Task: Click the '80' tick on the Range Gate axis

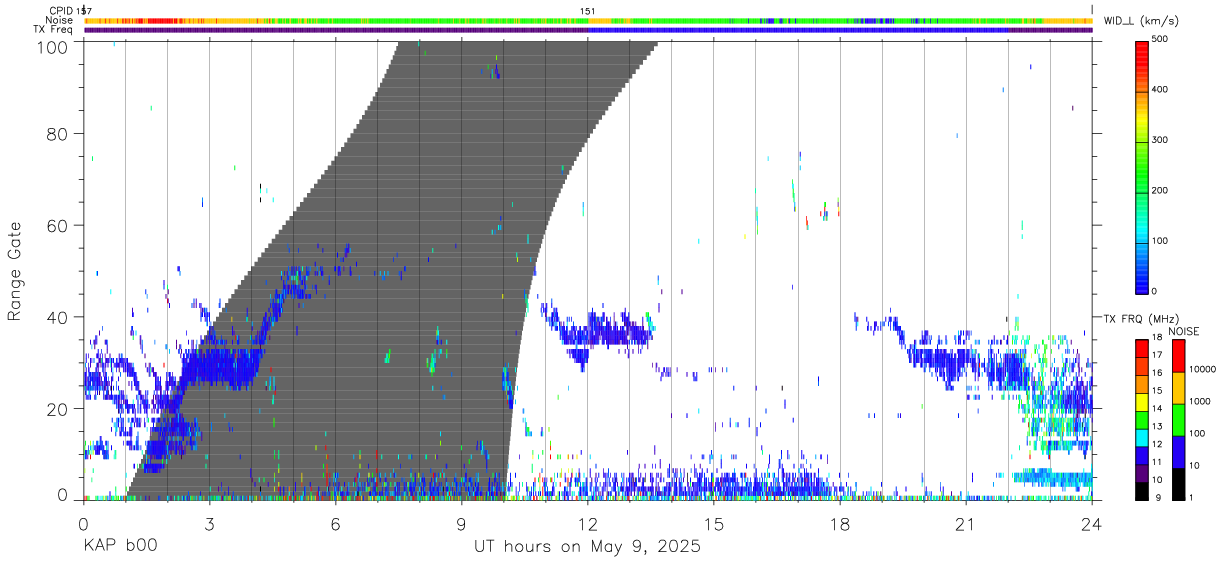Action: click(x=57, y=134)
